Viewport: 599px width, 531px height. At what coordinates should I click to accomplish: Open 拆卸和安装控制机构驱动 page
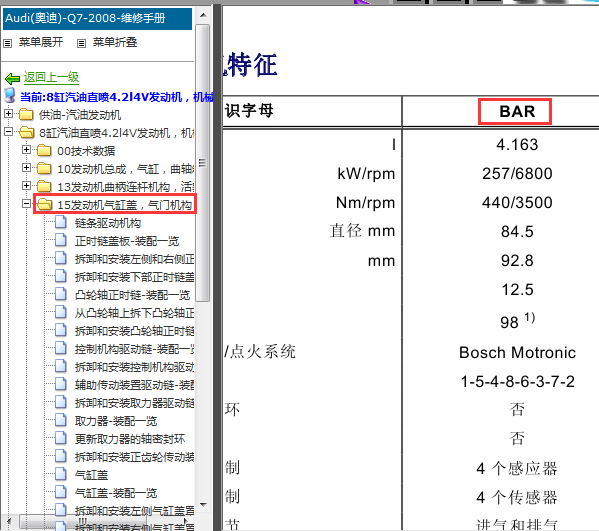pos(134,367)
